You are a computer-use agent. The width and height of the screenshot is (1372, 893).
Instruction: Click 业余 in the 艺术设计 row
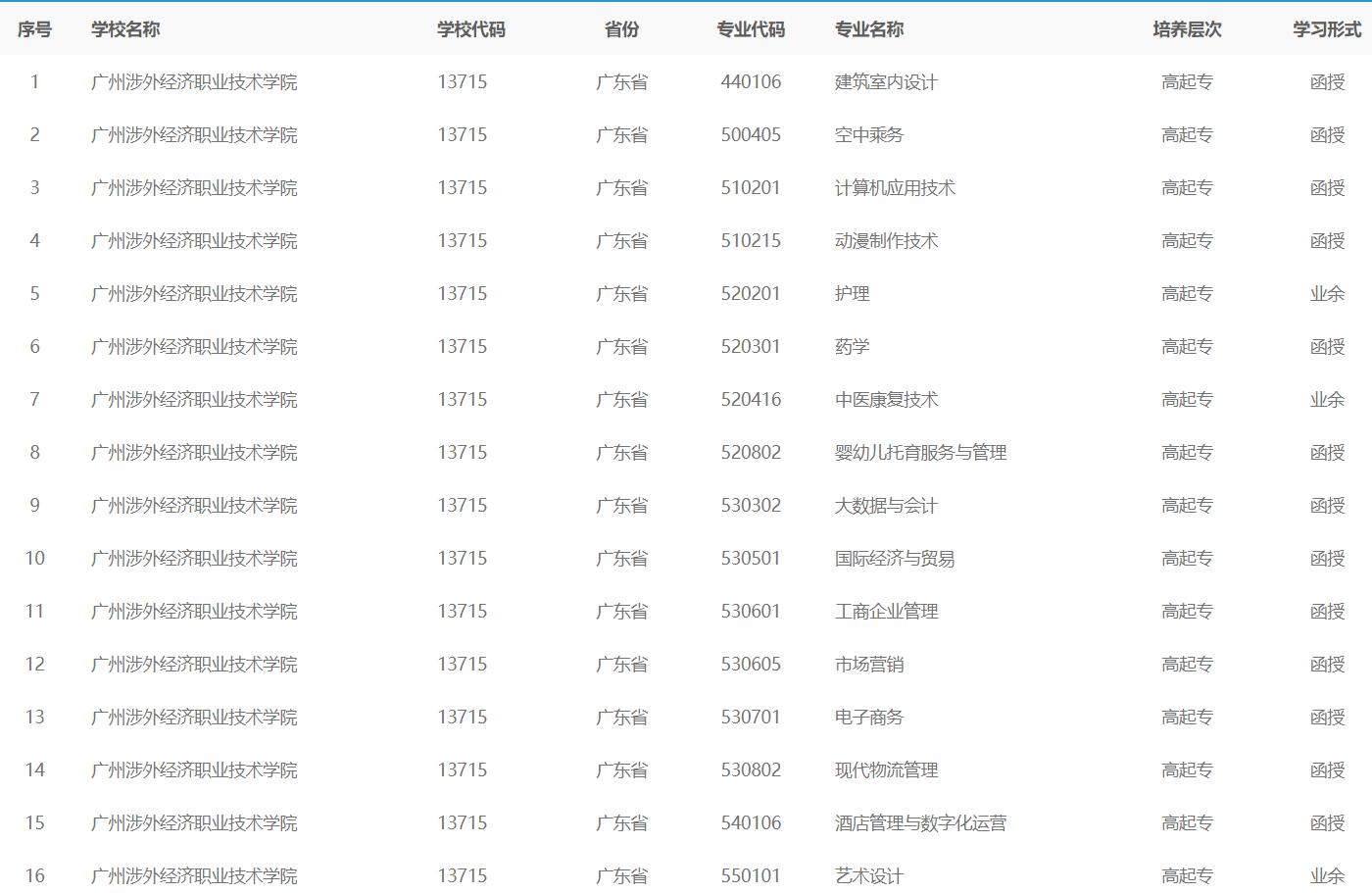coord(1327,876)
